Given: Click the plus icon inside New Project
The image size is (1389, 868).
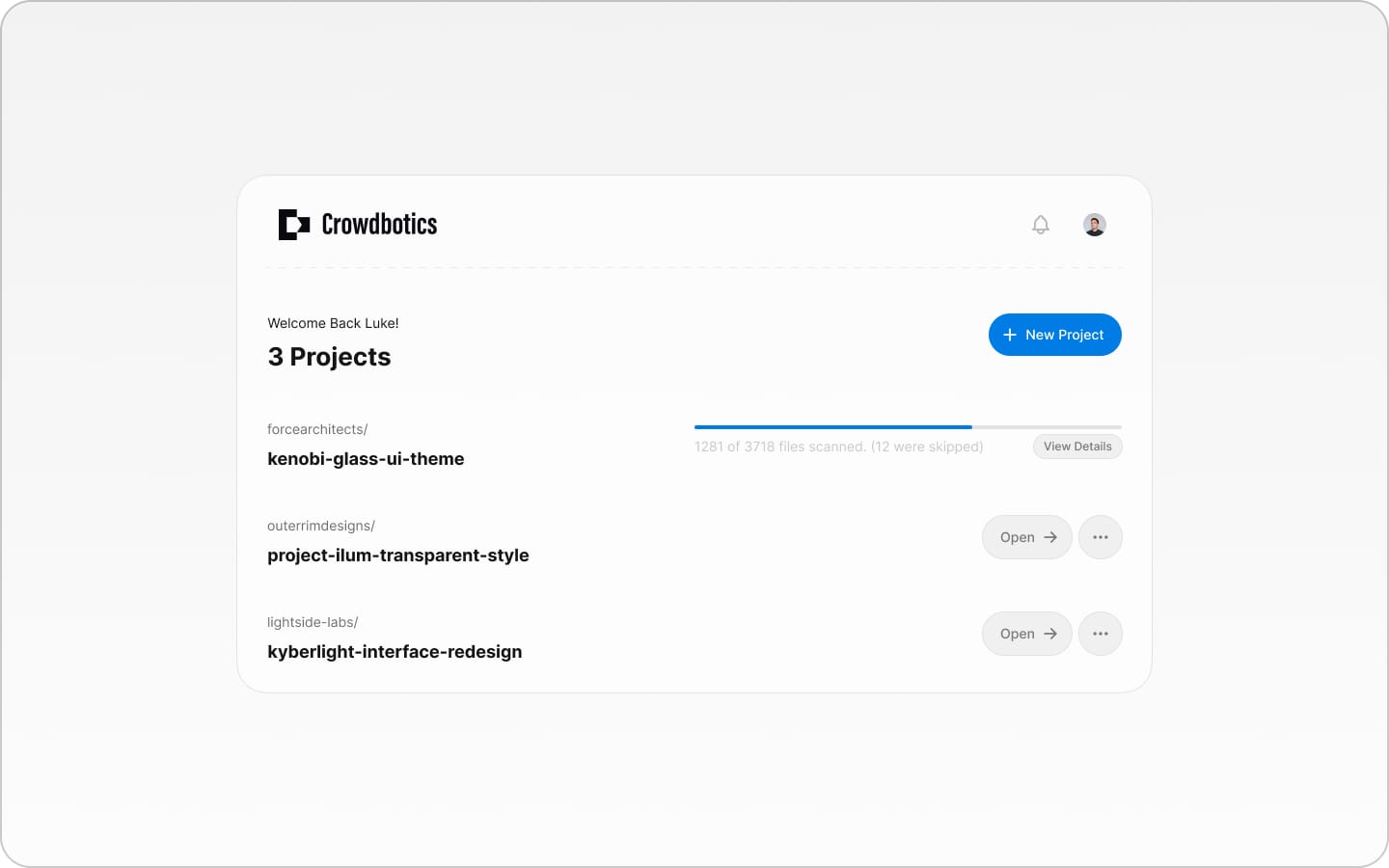Looking at the screenshot, I should click(x=1010, y=335).
